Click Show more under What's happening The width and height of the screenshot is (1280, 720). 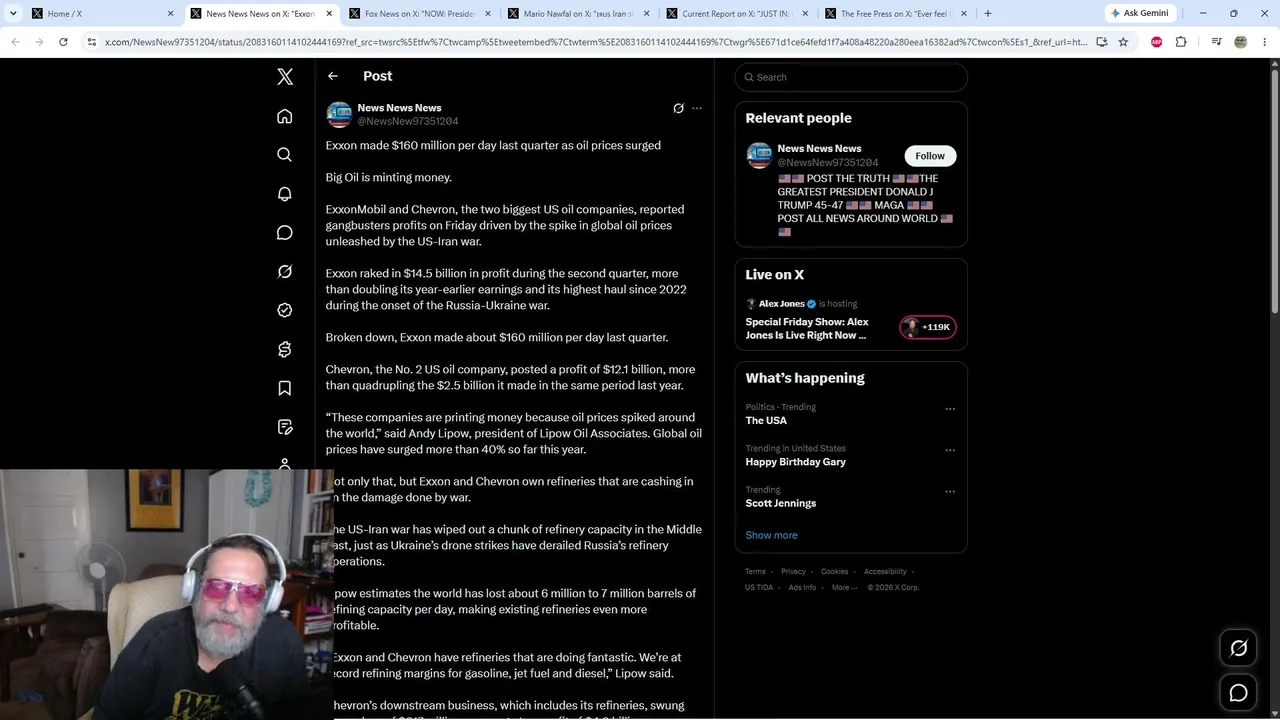[771, 535]
